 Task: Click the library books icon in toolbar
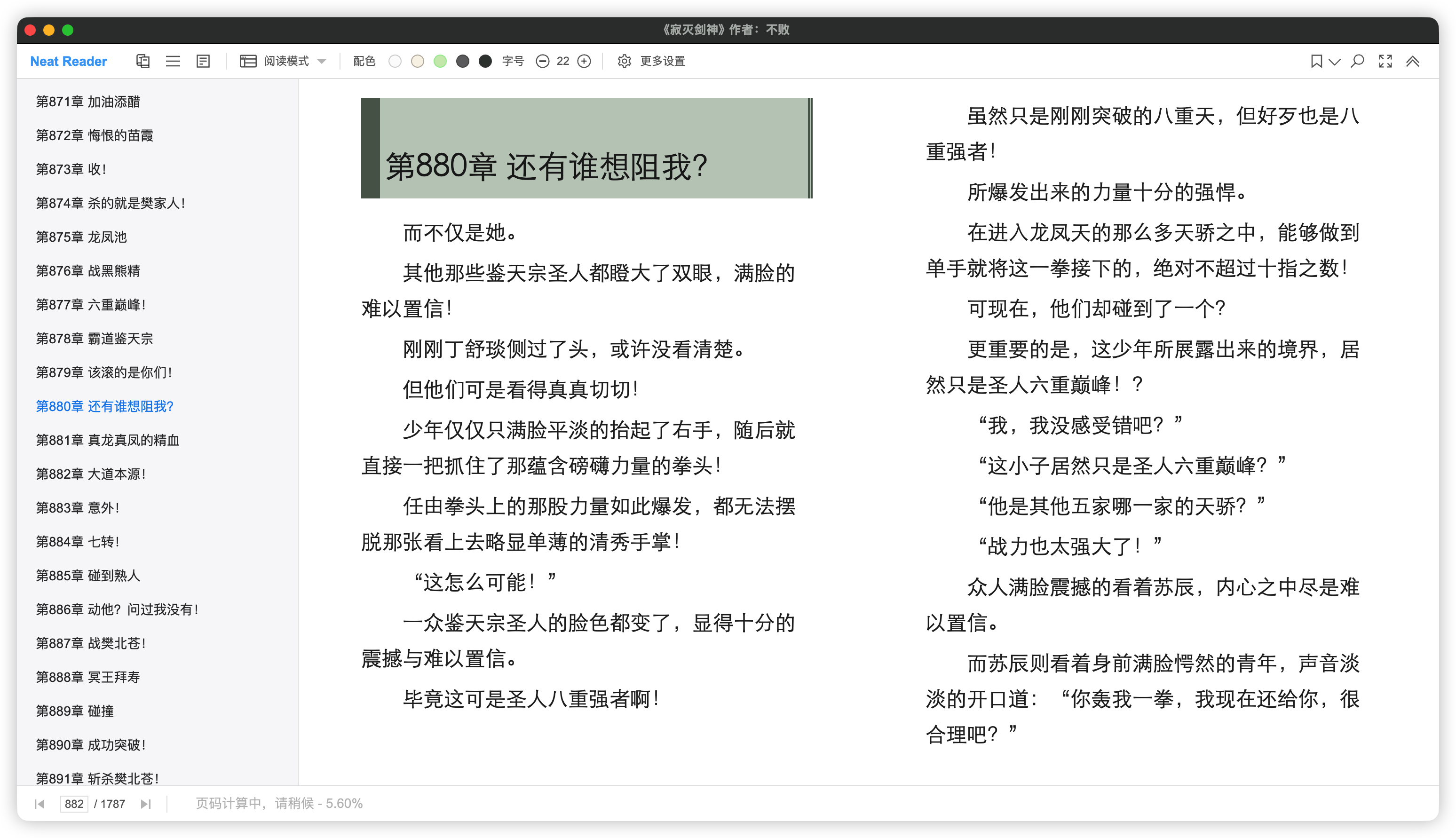(x=142, y=61)
